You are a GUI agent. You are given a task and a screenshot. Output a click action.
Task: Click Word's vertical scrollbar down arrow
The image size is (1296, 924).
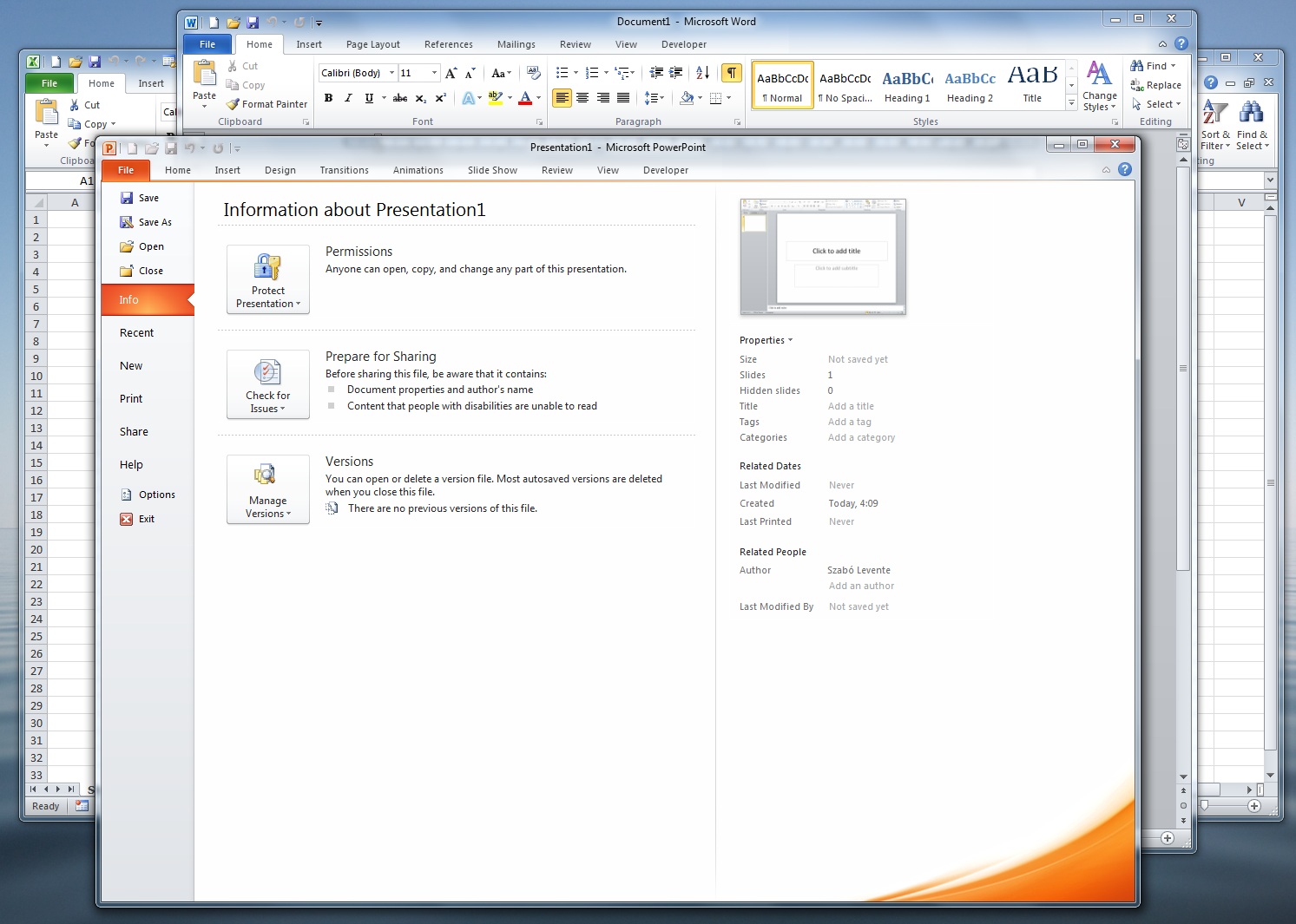(x=1183, y=777)
